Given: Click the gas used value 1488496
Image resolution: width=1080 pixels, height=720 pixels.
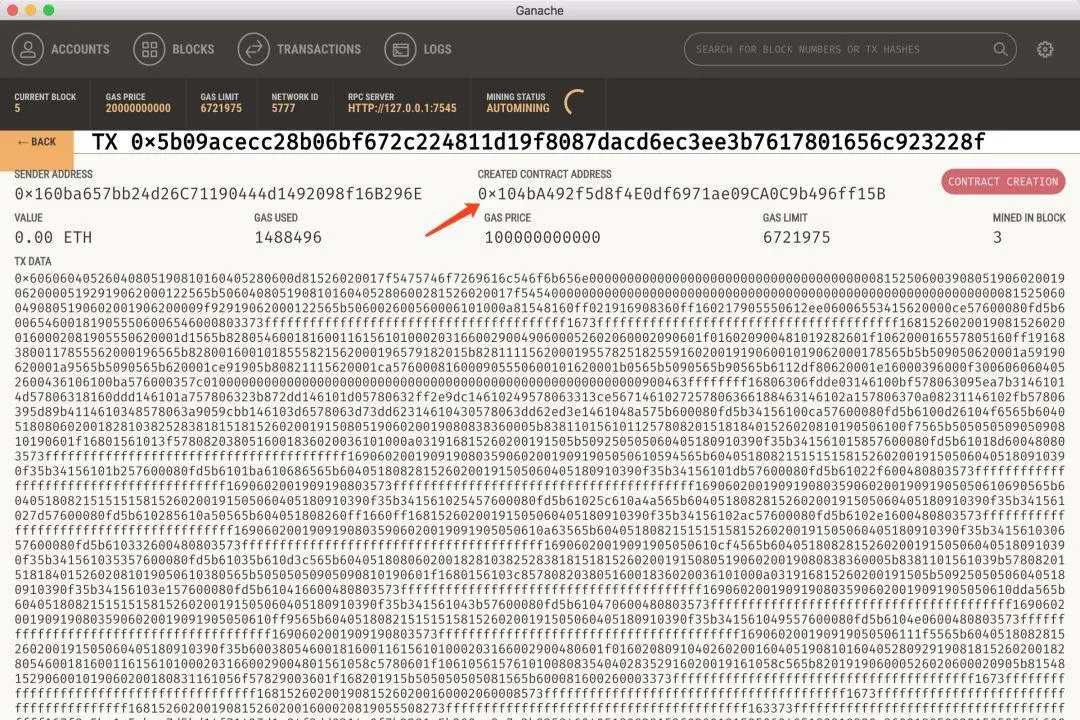Looking at the screenshot, I should coord(288,237).
